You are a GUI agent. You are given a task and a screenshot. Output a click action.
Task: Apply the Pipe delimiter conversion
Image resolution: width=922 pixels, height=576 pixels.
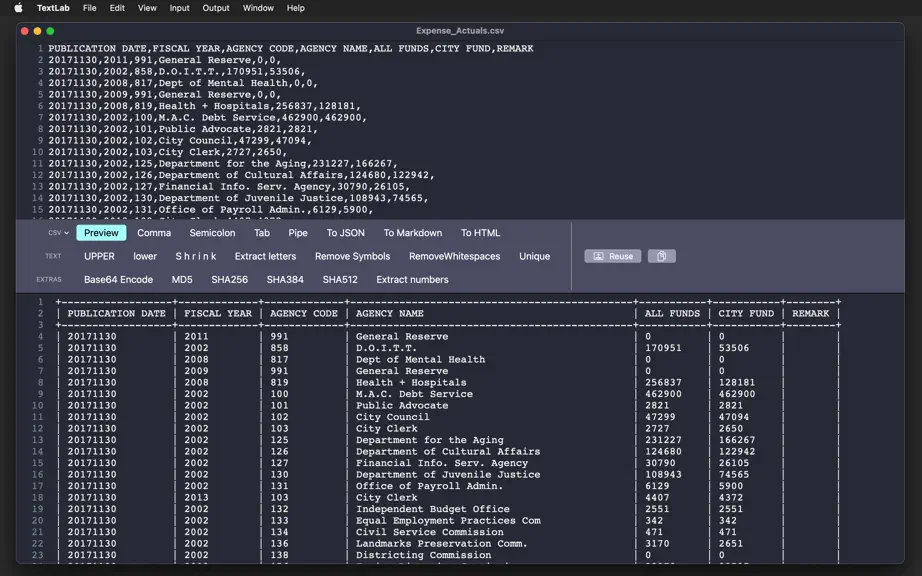click(298, 233)
